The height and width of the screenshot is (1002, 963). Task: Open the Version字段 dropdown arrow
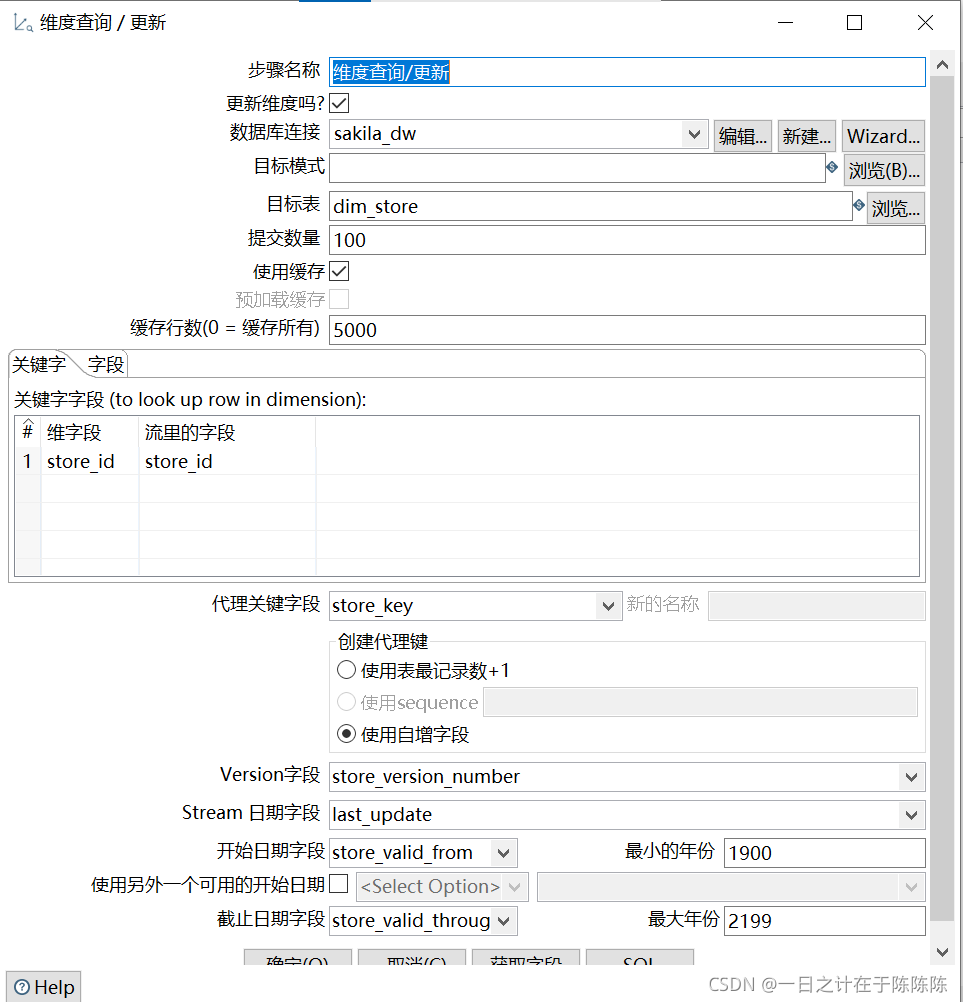(x=911, y=777)
